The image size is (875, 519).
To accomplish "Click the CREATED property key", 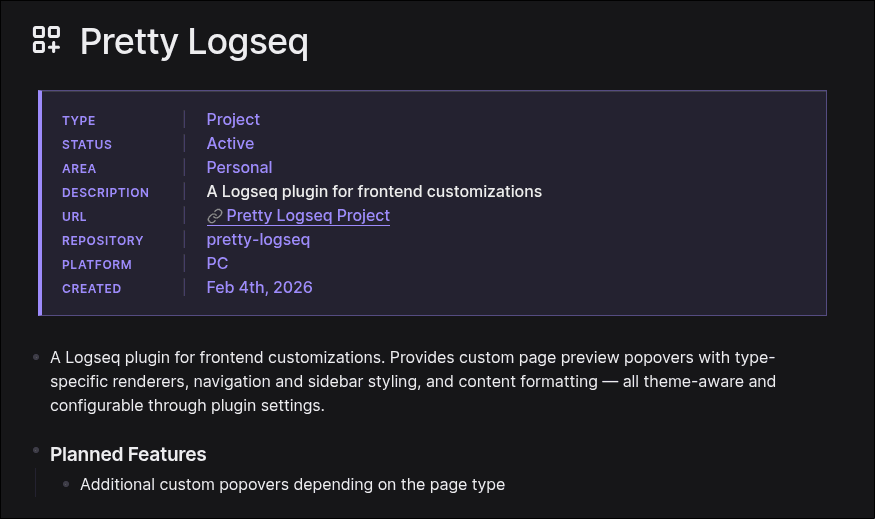I will tap(91, 289).
